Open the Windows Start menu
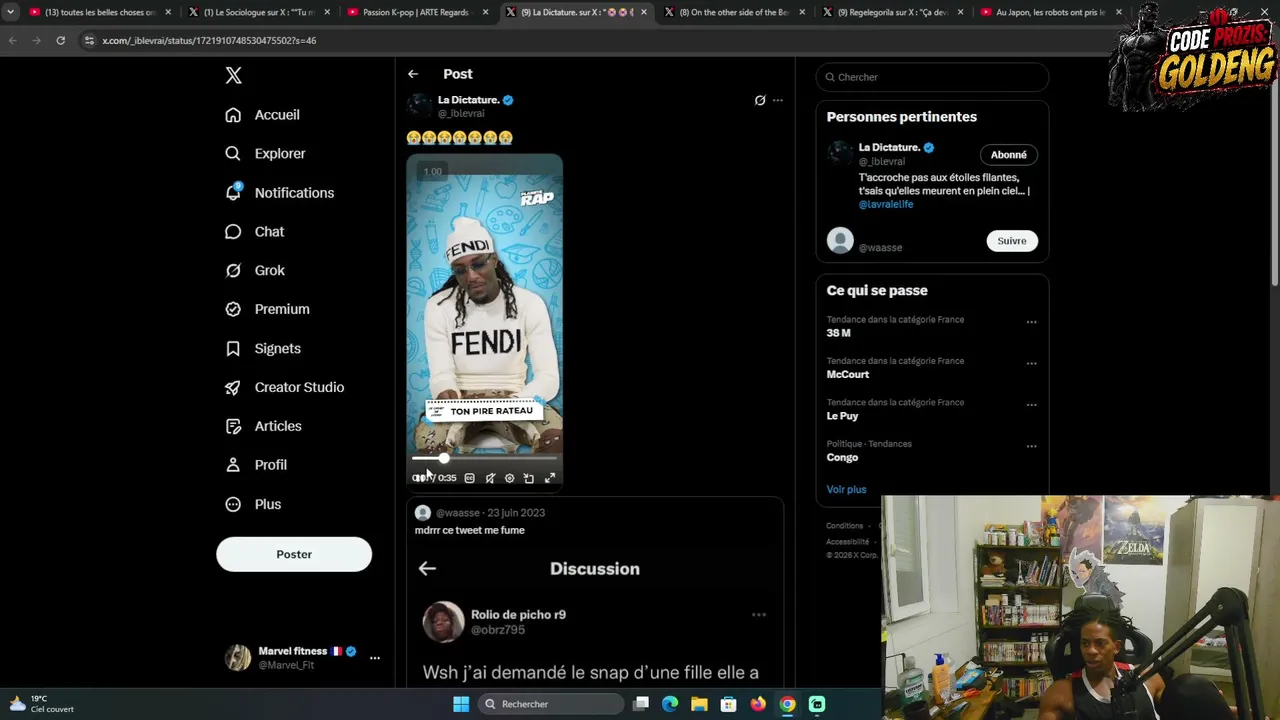This screenshot has height=720, width=1280. (x=461, y=704)
